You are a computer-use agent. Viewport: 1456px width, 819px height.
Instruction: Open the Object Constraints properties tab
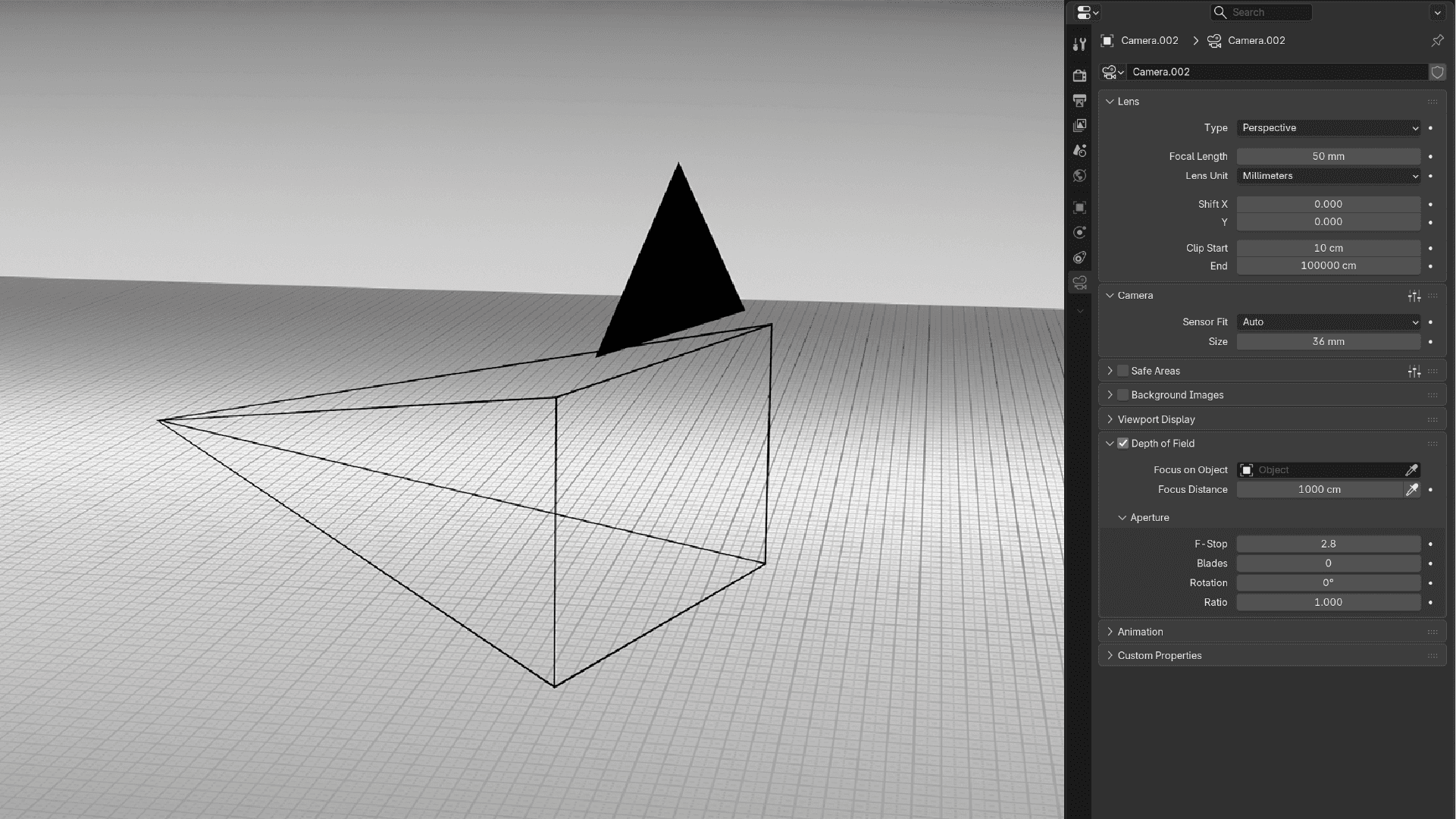coord(1079,258)
